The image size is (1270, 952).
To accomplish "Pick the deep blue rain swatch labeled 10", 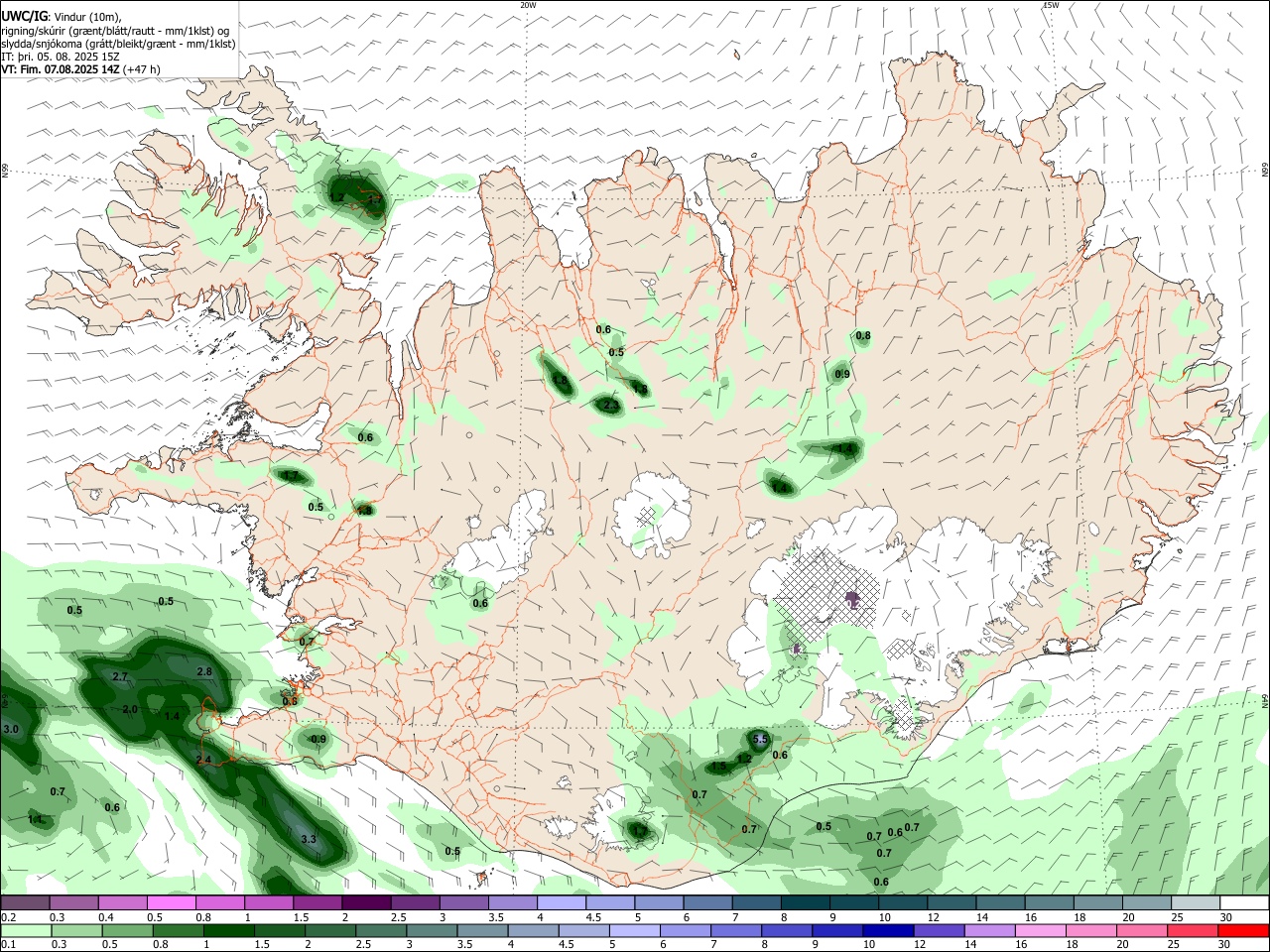I will click(888, 930).
